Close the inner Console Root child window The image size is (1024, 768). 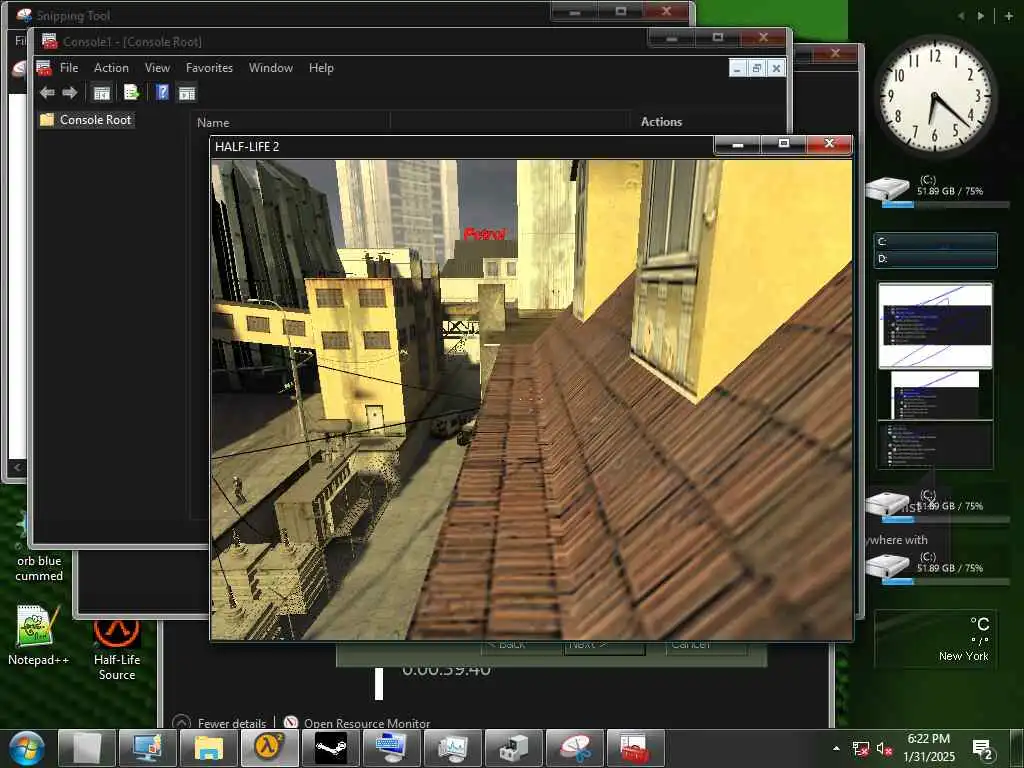776,68
